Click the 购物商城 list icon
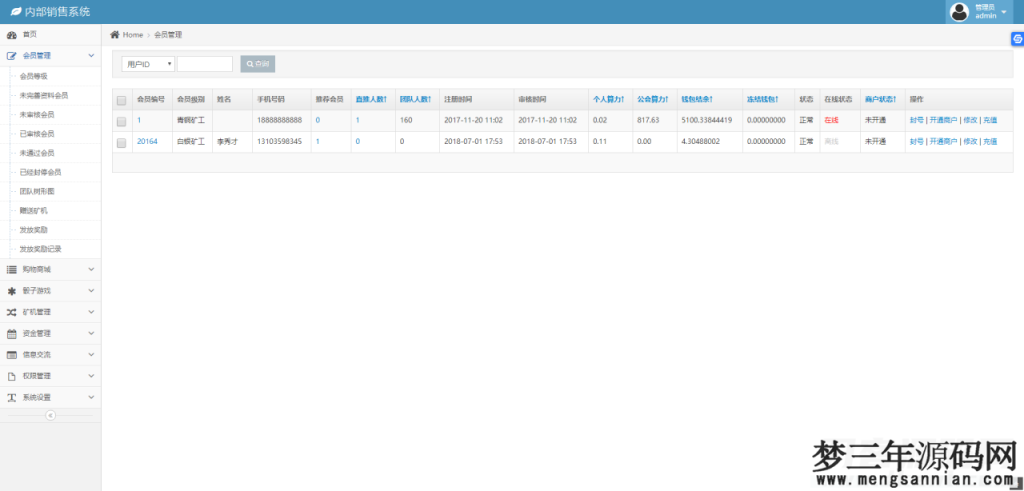The width and height of the screenshot is (1024, 491). coord(12,269)
